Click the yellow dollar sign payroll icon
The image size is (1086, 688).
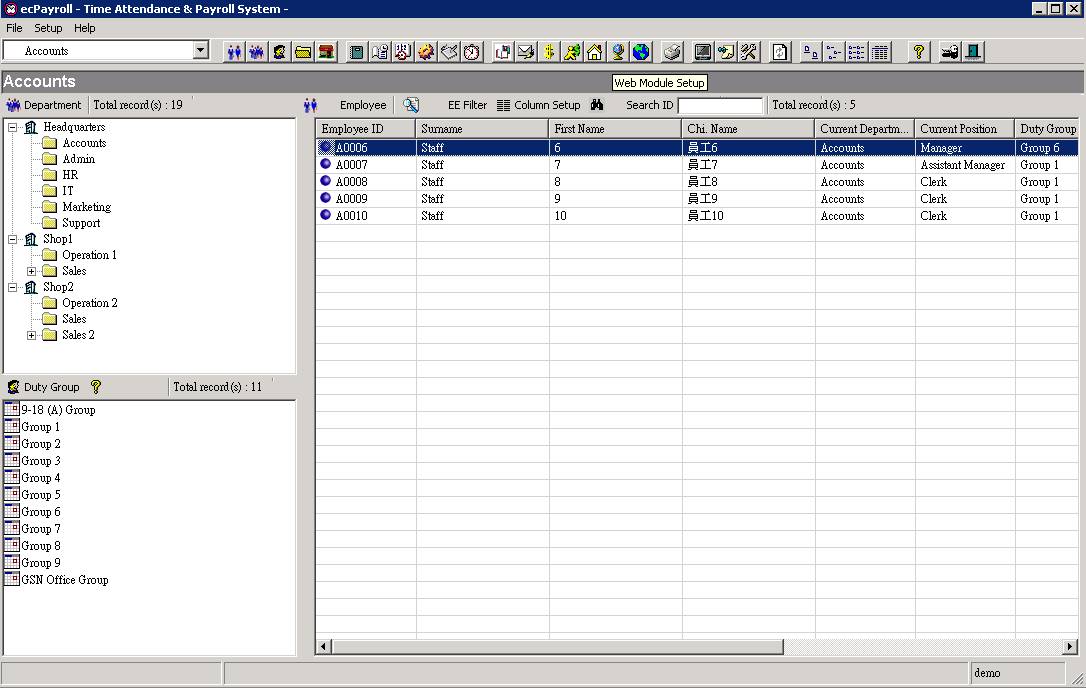[x=549, y=52]
